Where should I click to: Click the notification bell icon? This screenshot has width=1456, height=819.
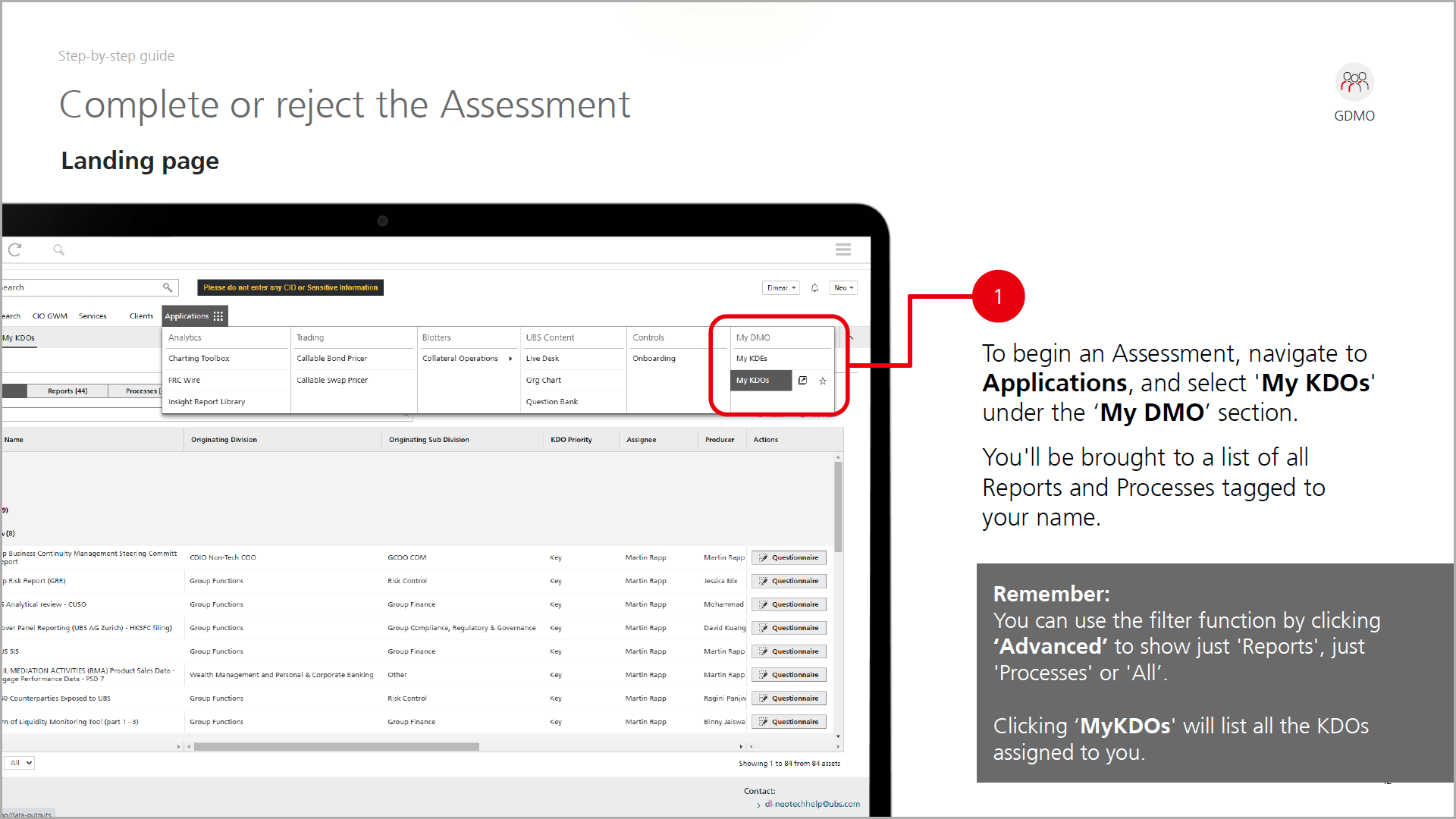coord(814,288)
